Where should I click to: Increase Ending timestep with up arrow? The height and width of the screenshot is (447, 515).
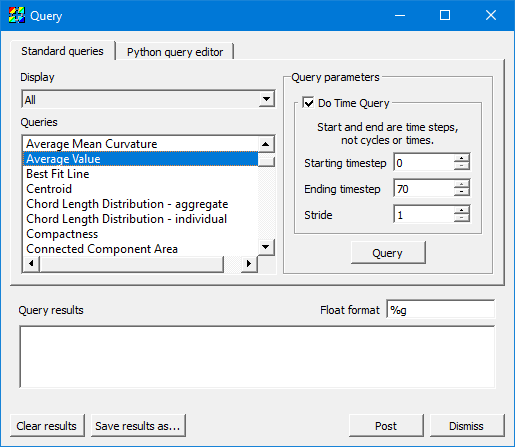tap(462, 185)
